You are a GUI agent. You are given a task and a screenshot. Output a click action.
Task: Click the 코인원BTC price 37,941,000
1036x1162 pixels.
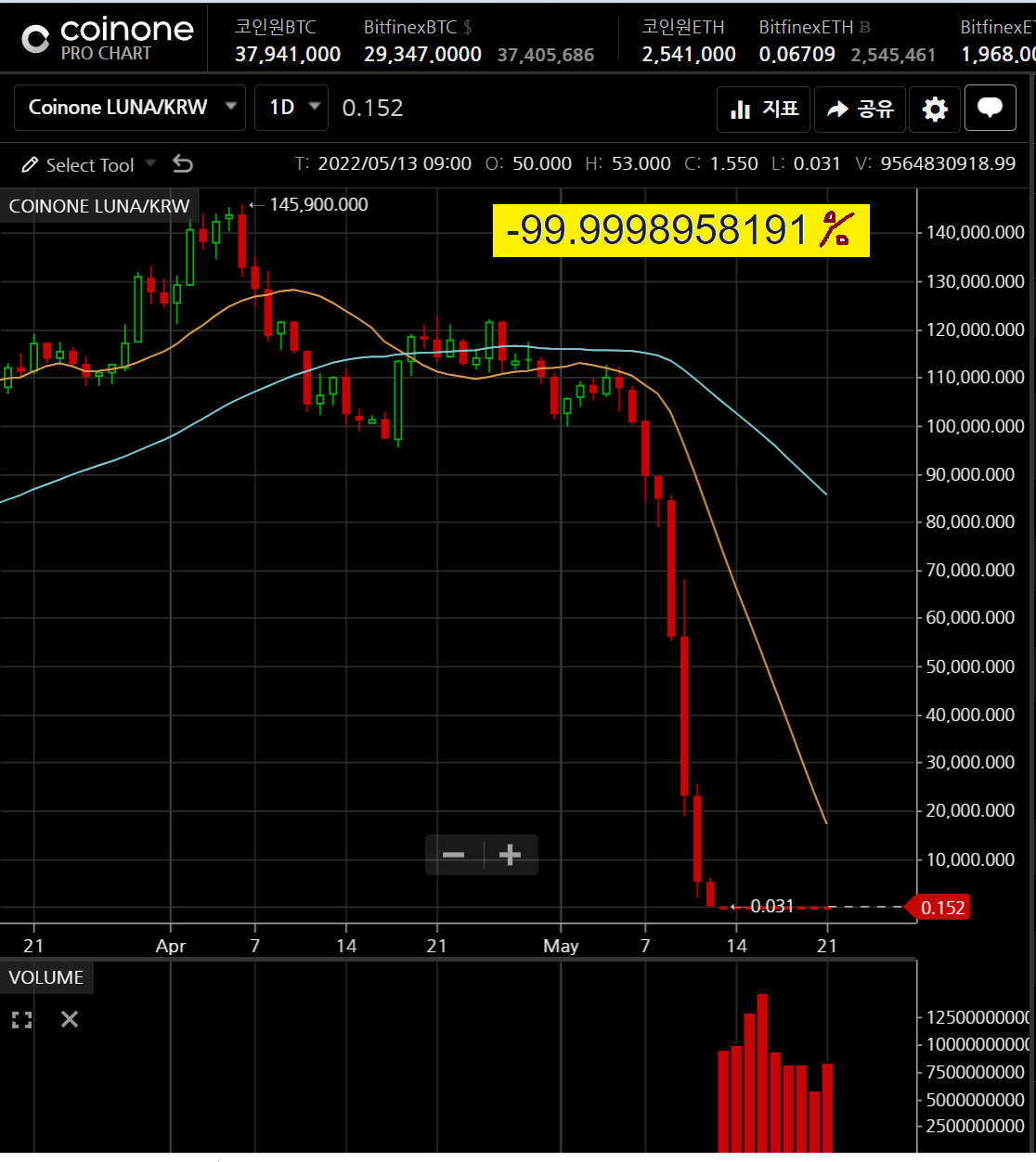pyautogui.click(x=288, y=55)
